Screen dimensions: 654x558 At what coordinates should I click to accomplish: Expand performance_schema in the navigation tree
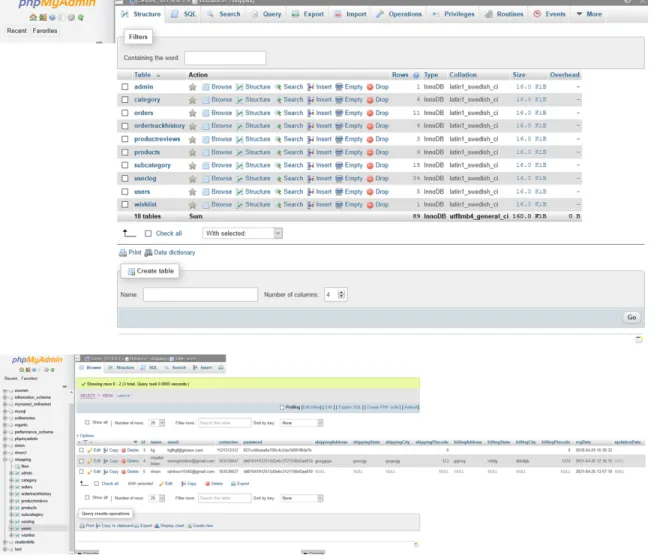[5, 432]
